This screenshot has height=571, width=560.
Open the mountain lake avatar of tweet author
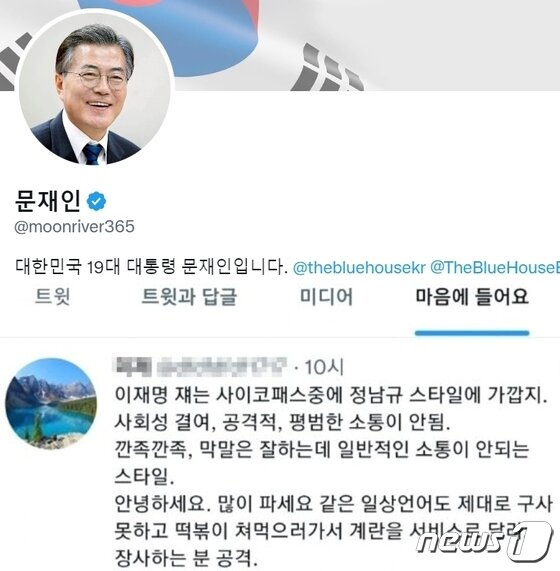tap(51, 403)
